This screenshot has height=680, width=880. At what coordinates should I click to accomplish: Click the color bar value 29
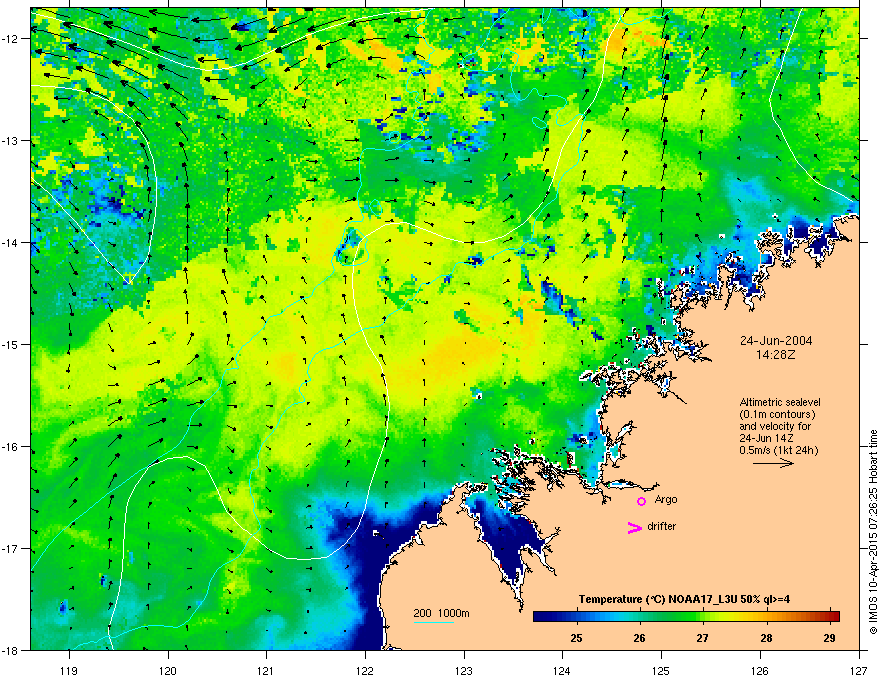tap(829, 638)
